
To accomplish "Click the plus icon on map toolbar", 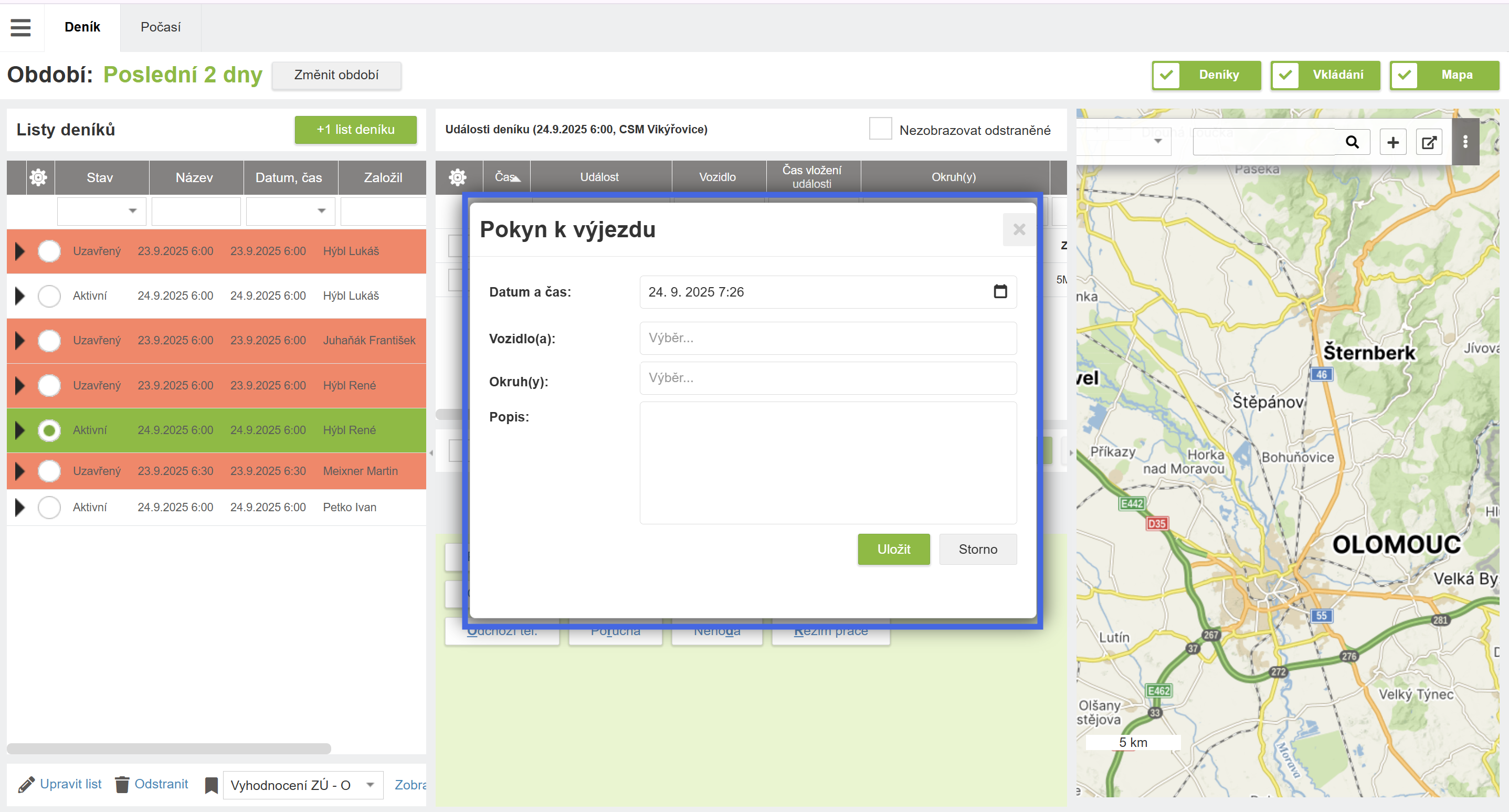I will pyautogui.click(x=1392, y=142).
